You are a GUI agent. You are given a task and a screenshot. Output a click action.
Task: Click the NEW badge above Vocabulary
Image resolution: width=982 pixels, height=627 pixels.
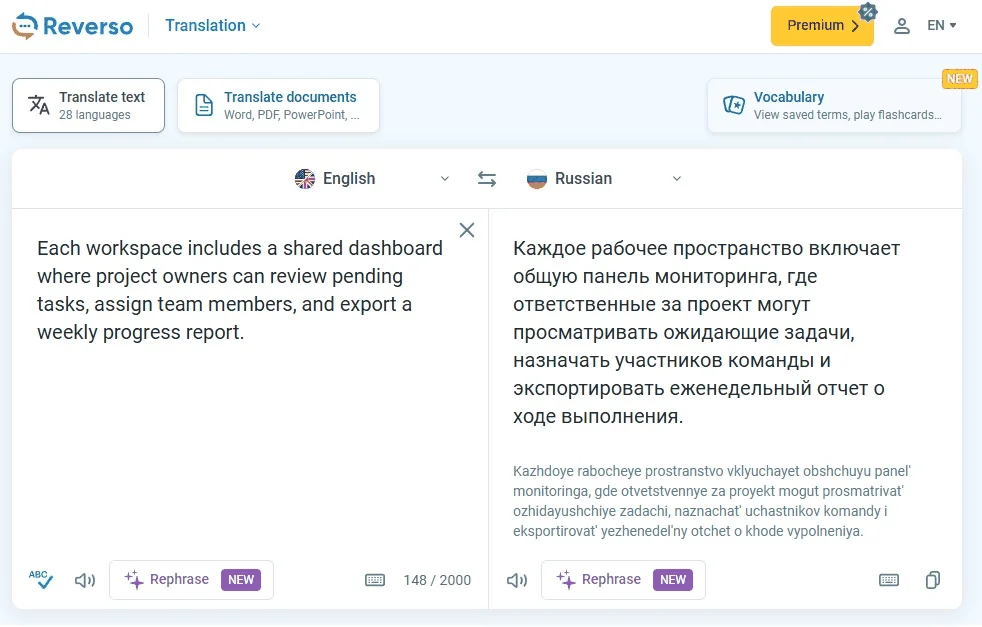[x=959, y=79]
